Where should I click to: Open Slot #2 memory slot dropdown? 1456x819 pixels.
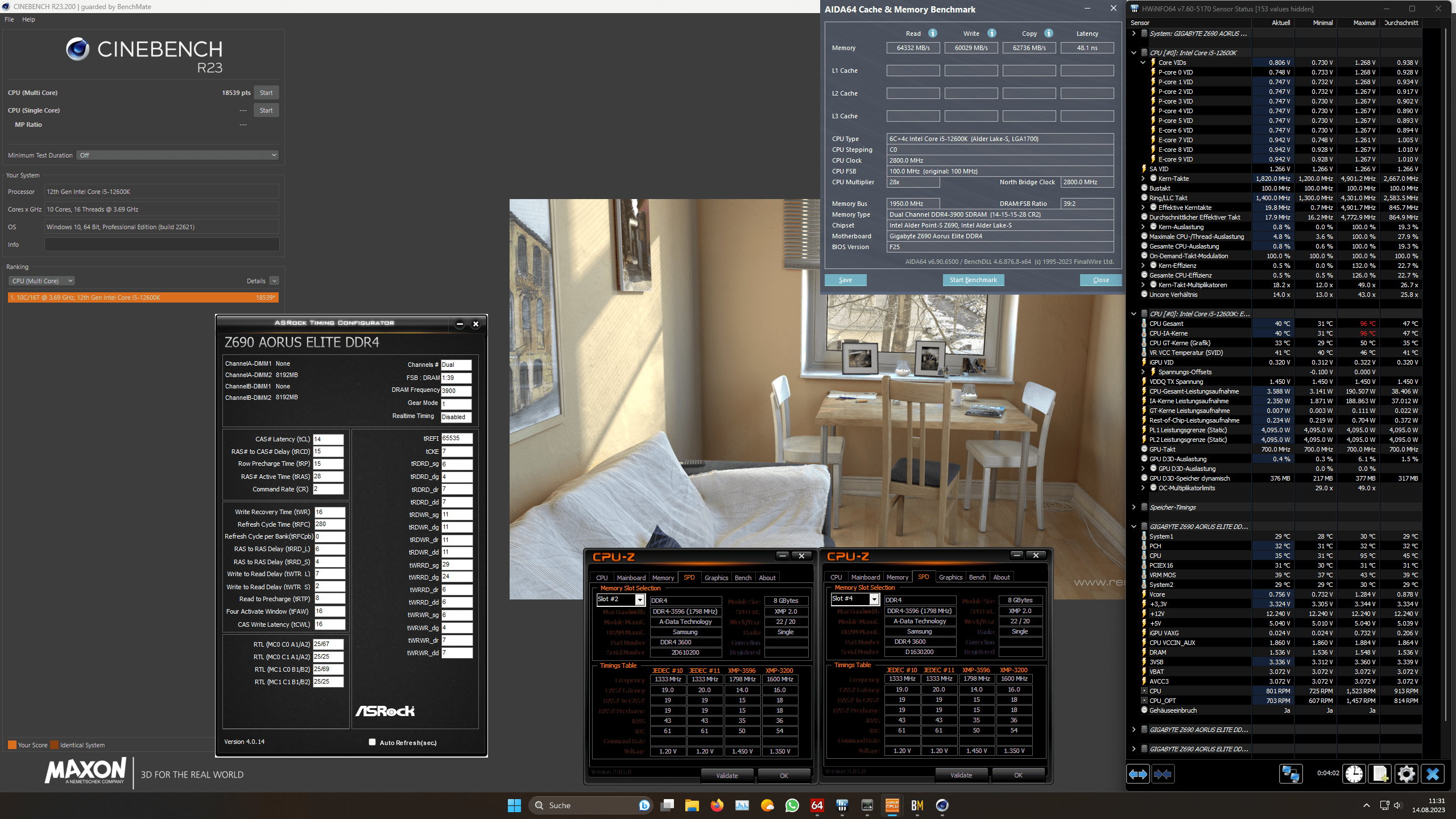coord(639,600)
